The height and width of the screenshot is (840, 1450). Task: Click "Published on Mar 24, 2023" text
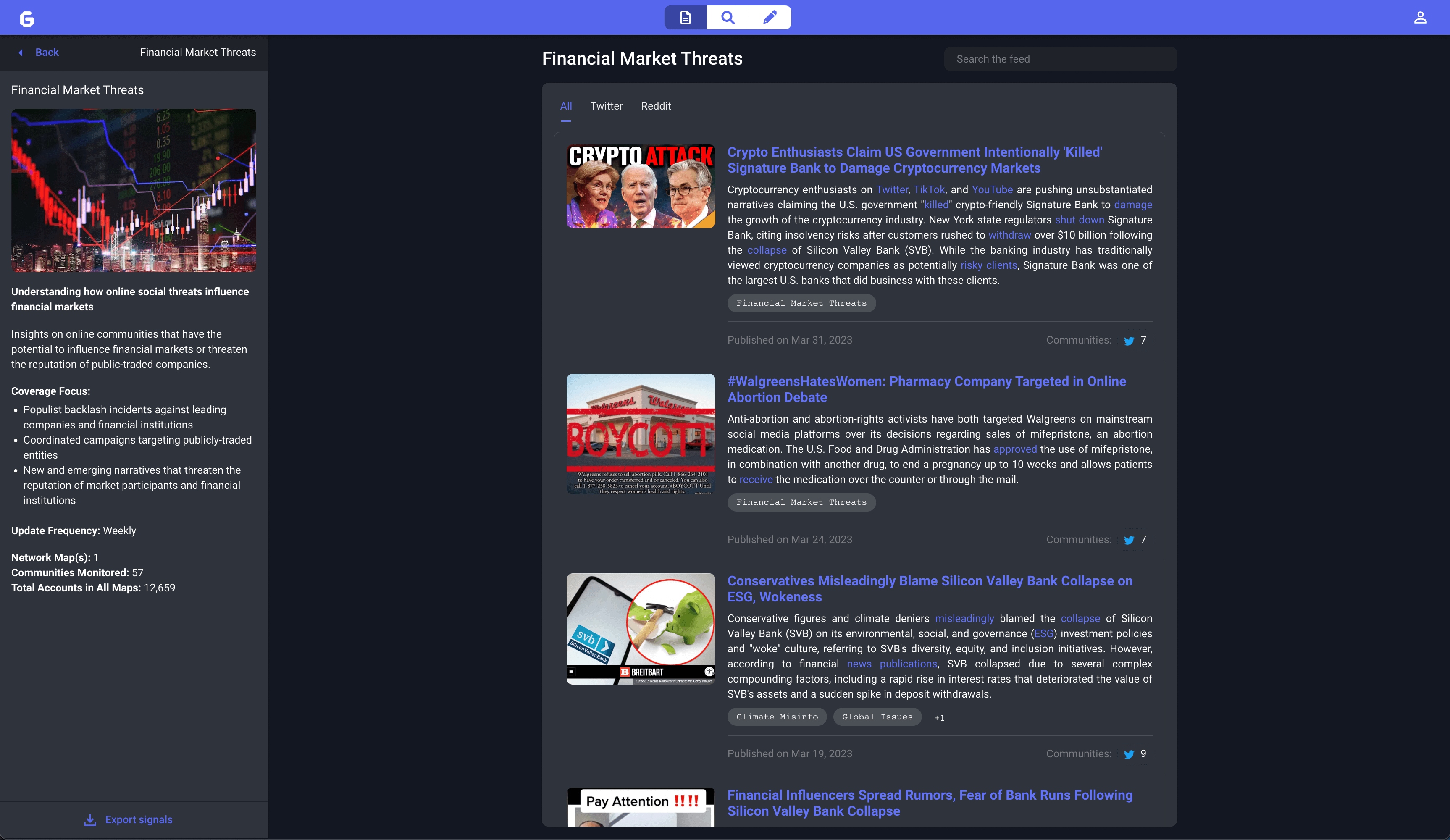[x=789, y=540]
